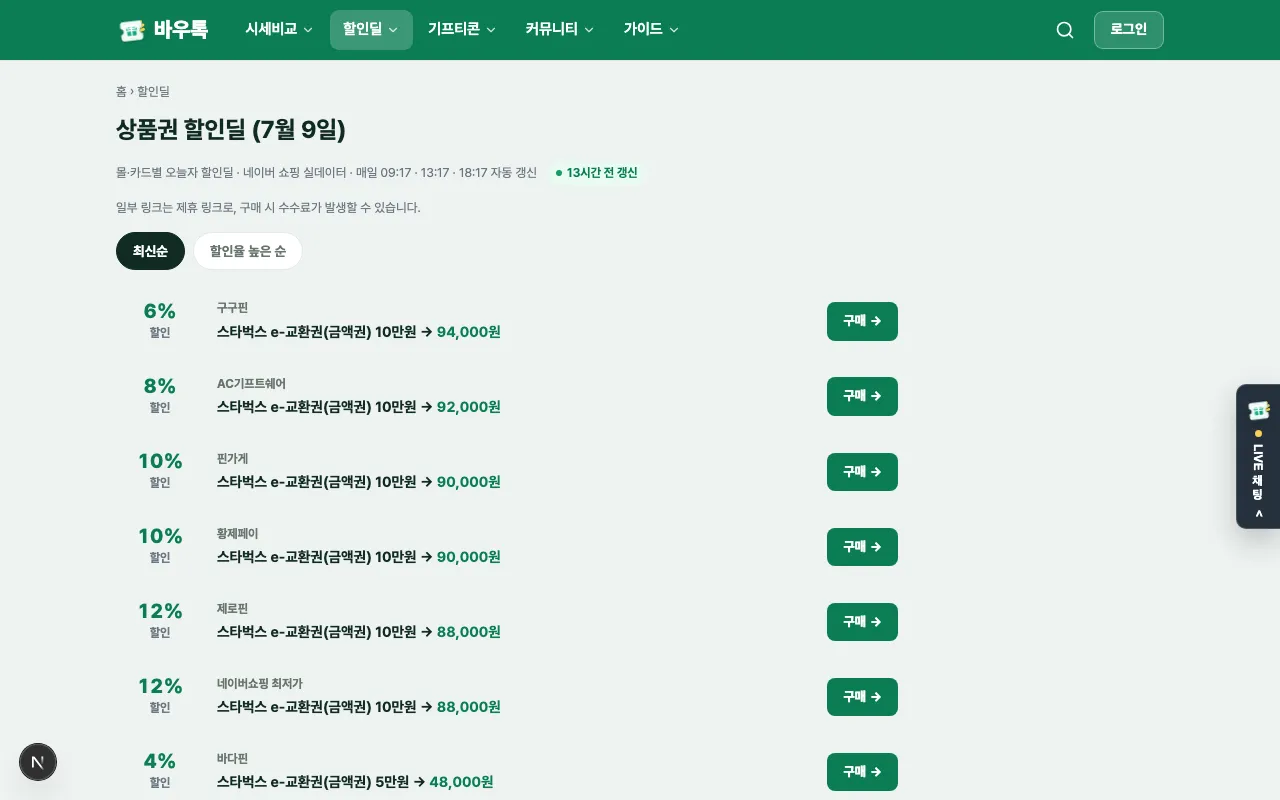This screenshot has width=1280, height=800.
Task: Click the 네이버쇼핑 최저가 seller name
Action: 259,683
